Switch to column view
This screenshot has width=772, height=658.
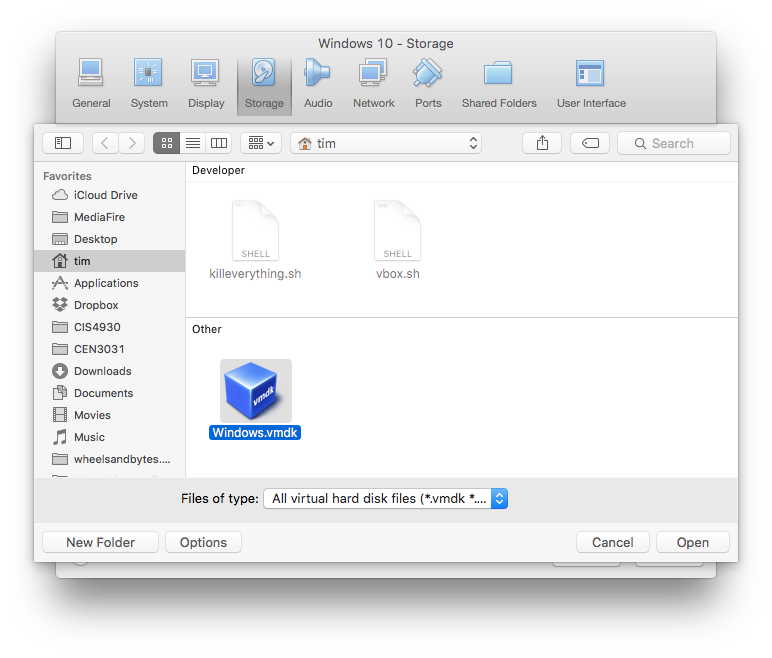[219, 143]
